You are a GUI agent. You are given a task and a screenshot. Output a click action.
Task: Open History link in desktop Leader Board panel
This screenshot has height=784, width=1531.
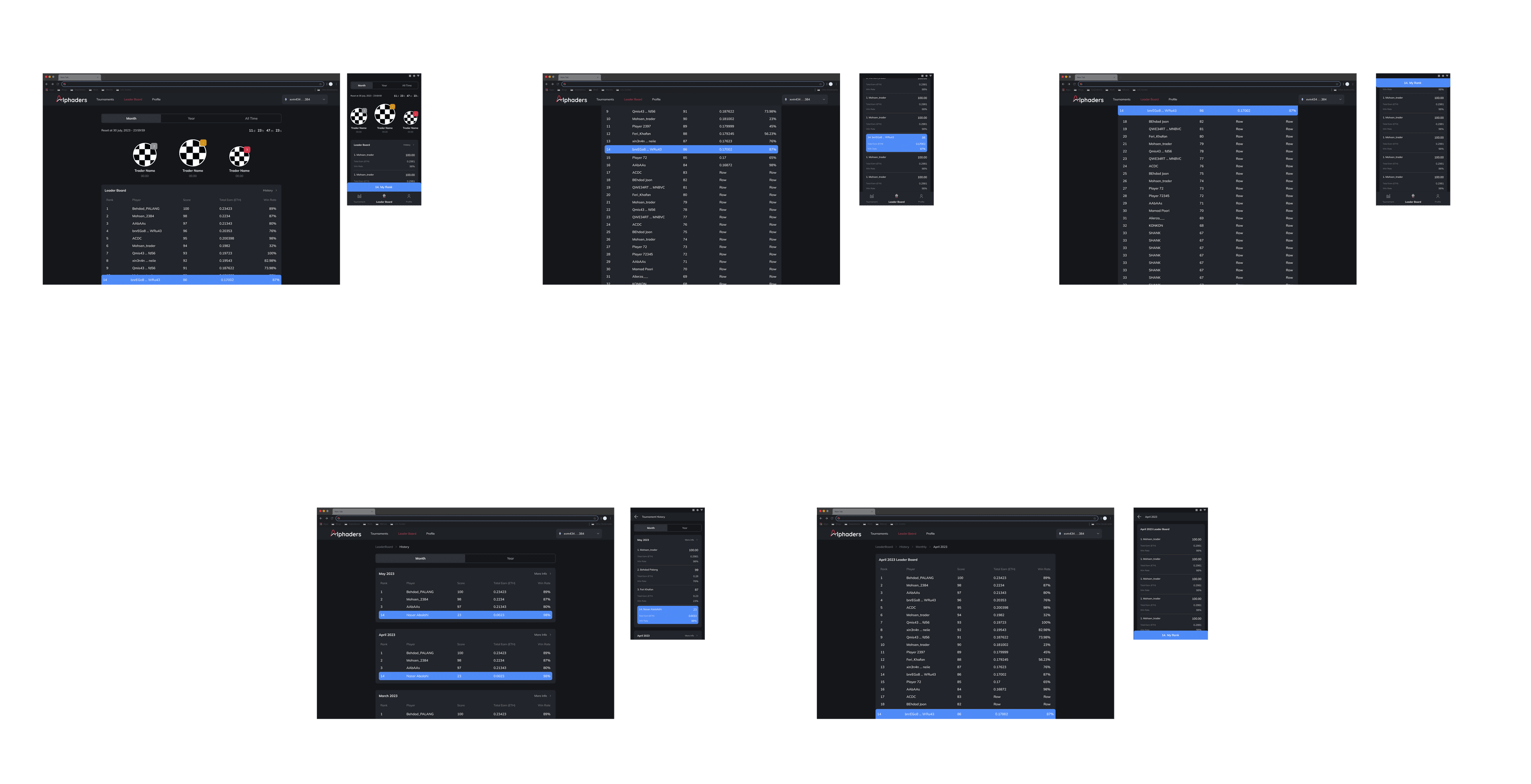coord(270,191)
